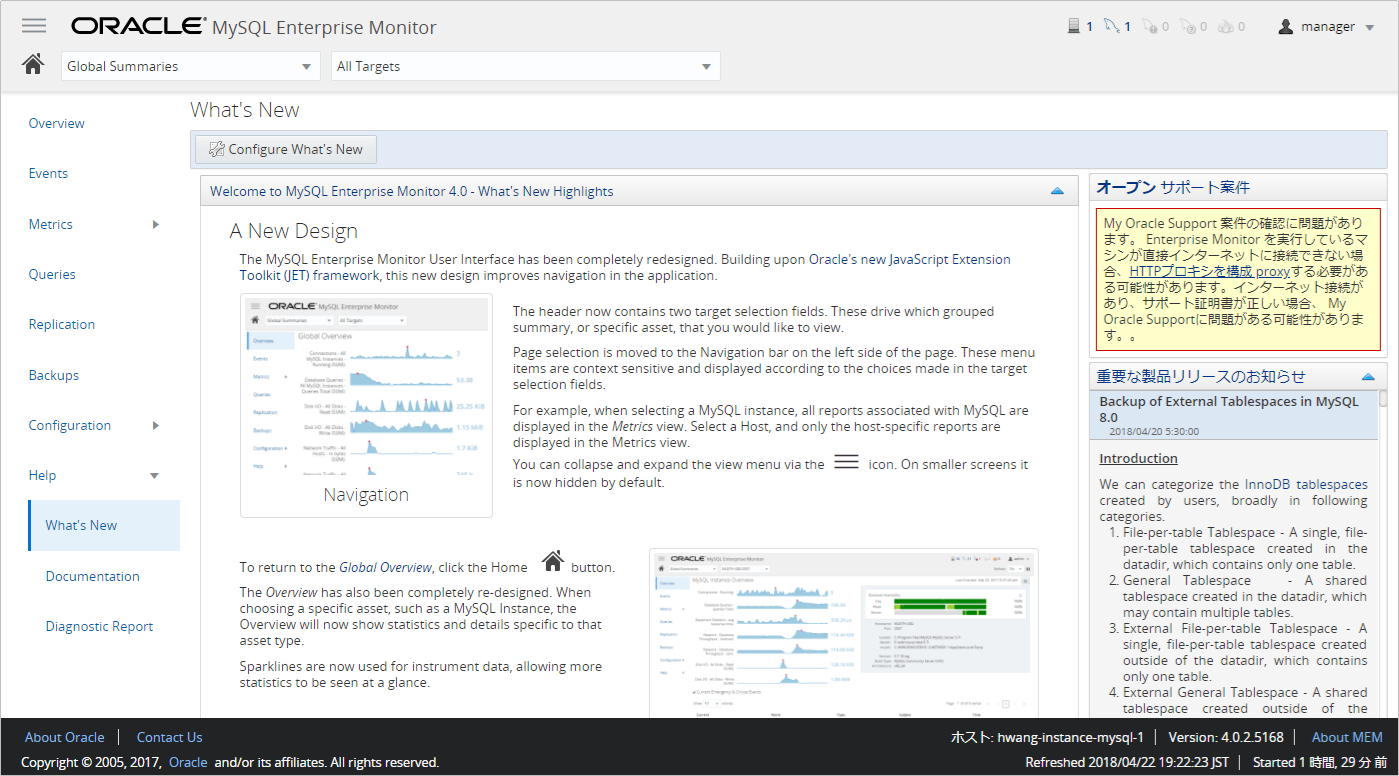Open the InnoDB tablespaces link
This screenshot has height=776, width=1399.
pyautogui.click(x=1306, y=484)
